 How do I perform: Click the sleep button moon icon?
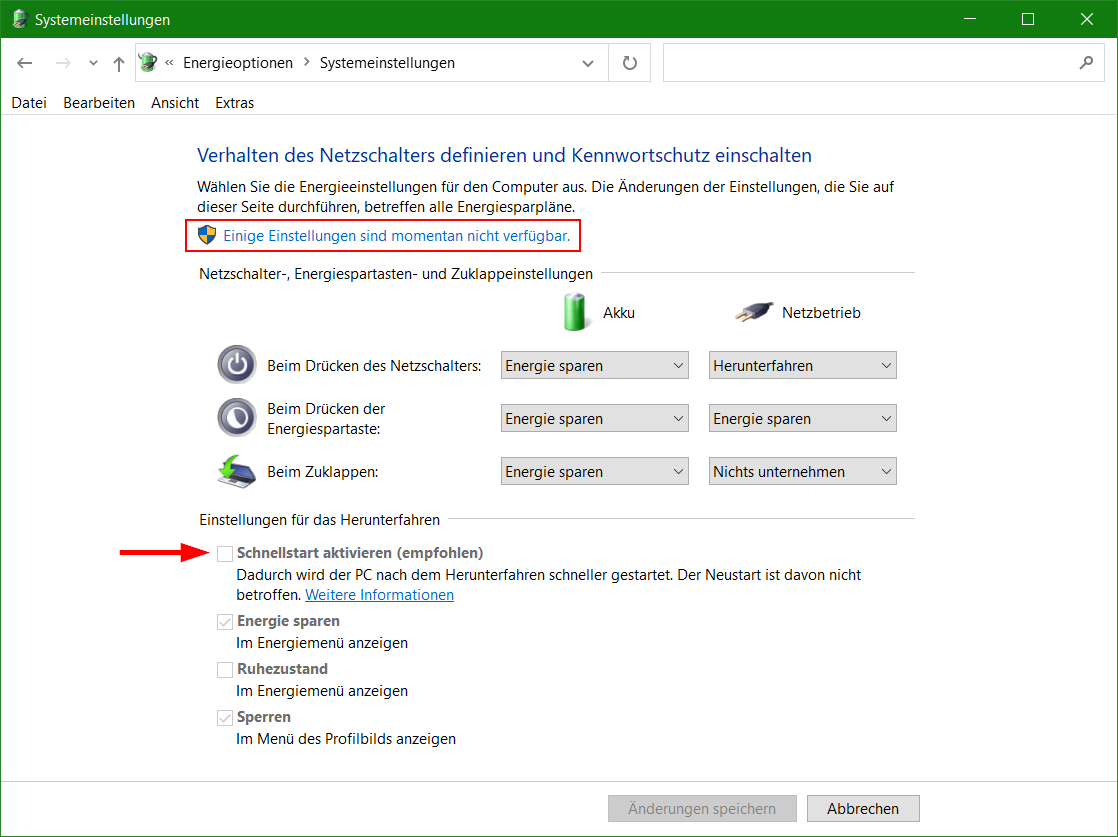click(237, 418)
